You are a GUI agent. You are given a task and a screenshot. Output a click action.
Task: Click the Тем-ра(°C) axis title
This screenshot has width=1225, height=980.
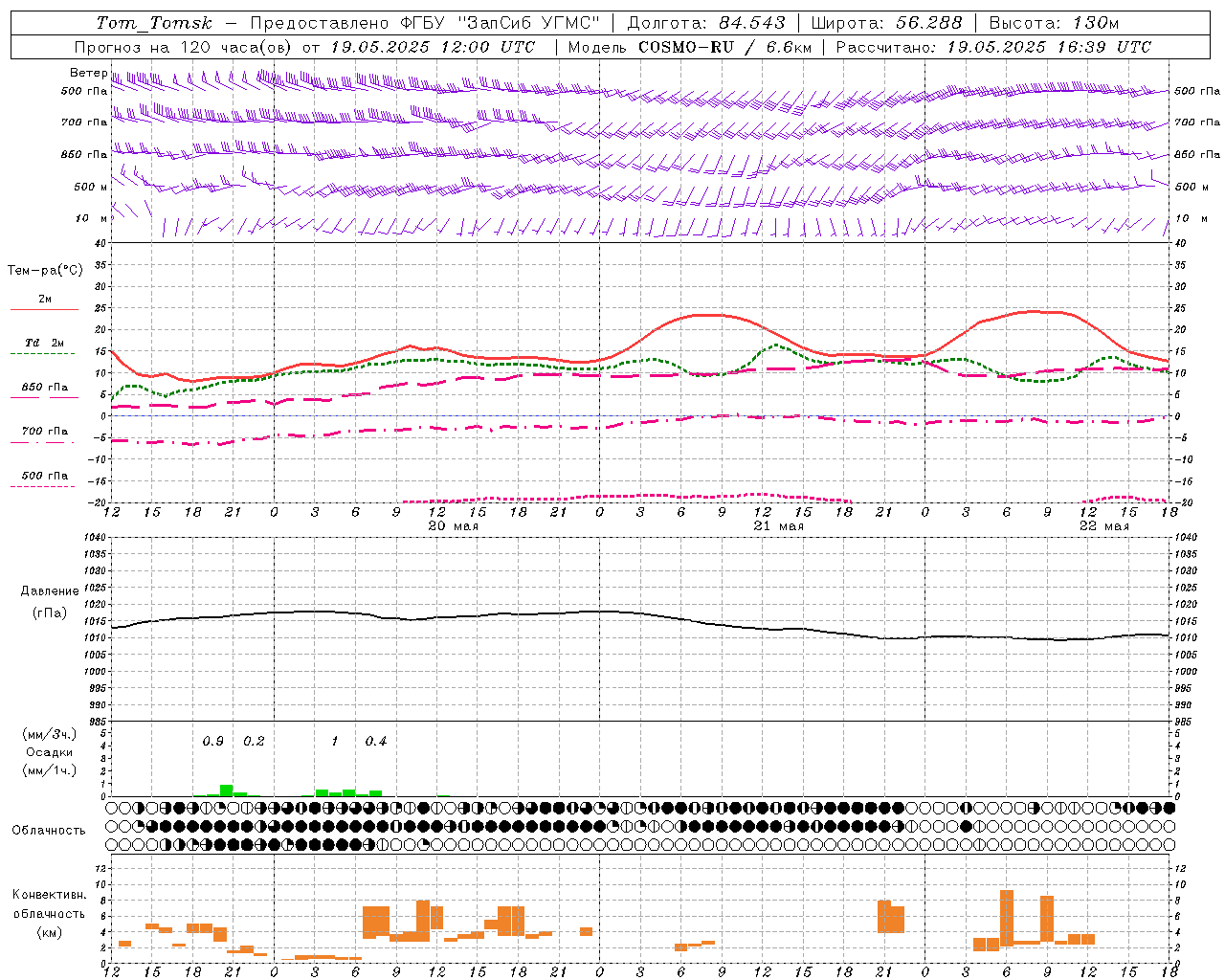click(x=45, y=271)
